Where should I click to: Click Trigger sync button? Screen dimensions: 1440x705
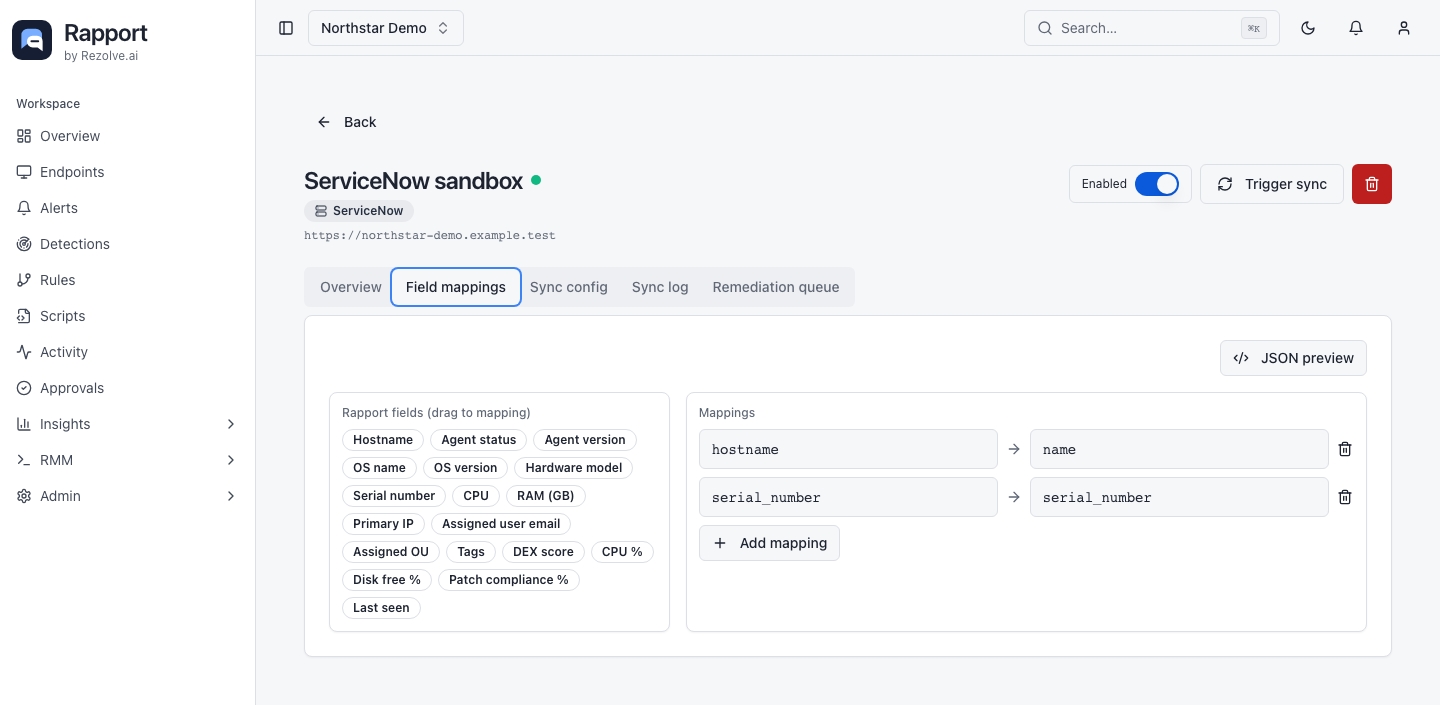[x=1272, y=184]
